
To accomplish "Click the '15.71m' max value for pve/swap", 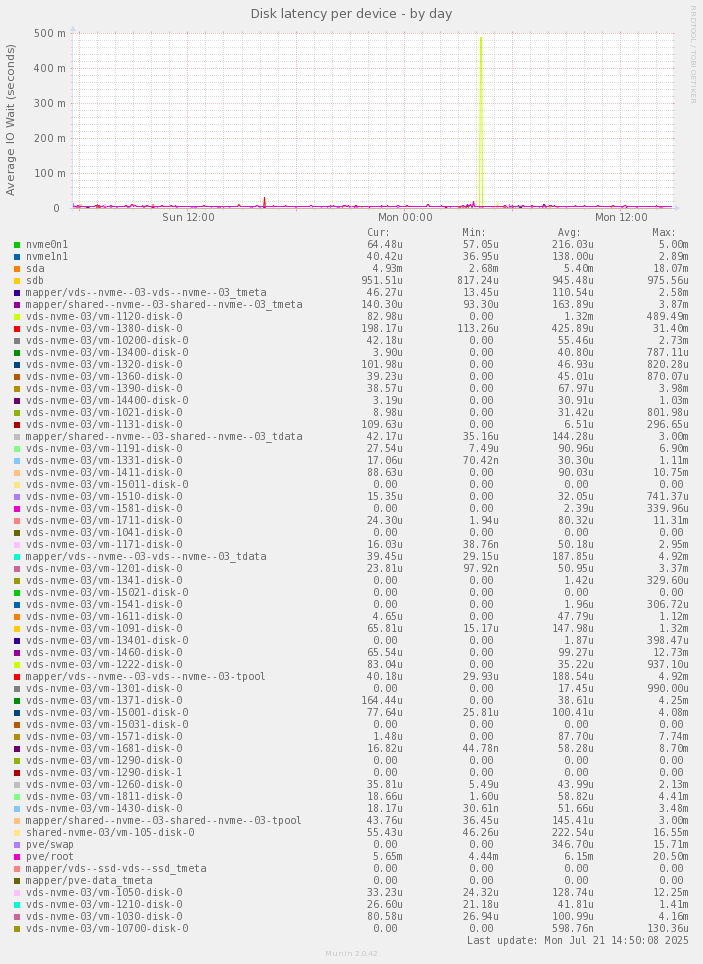I will pyautogui.click(x=671, y=845).
